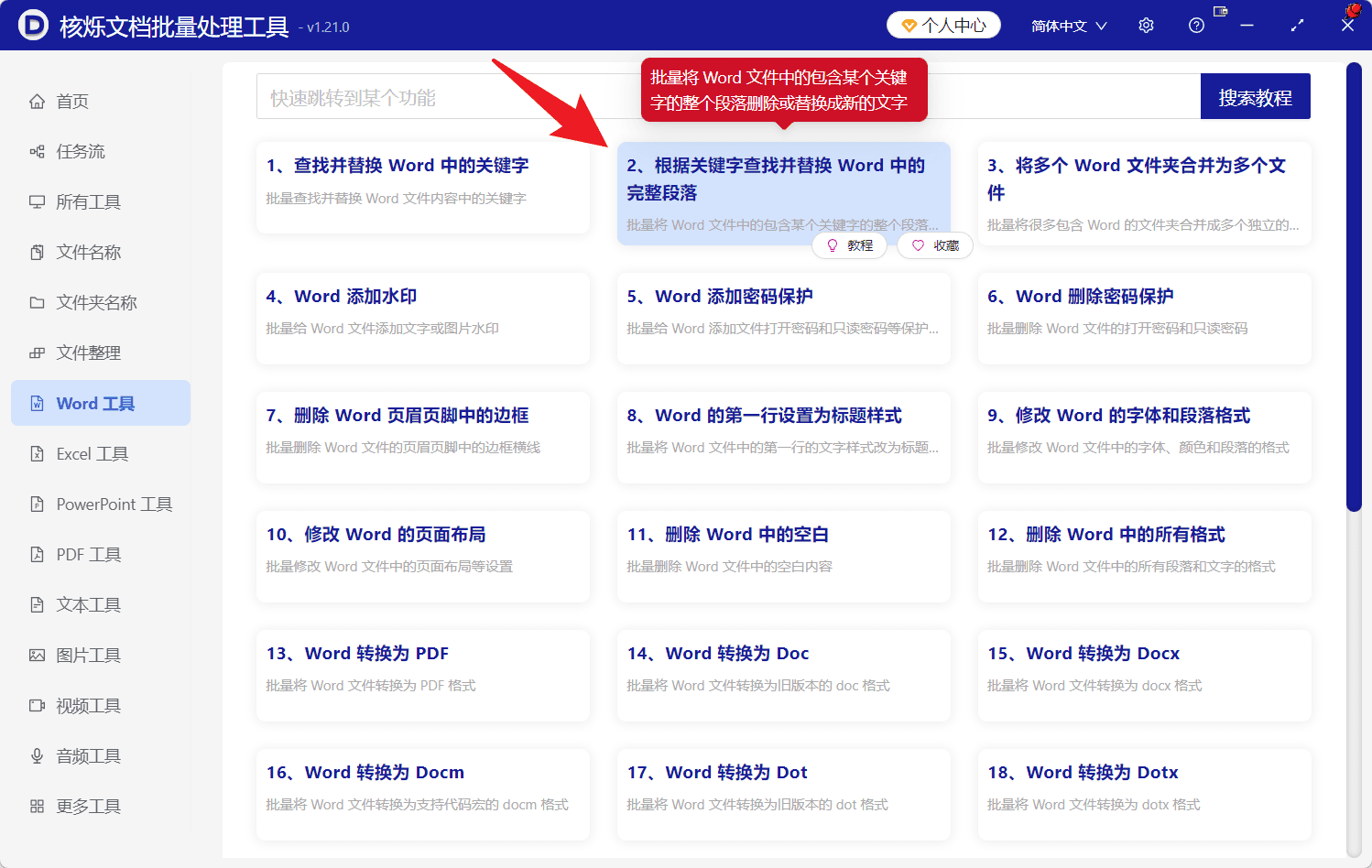The width and height of the screenshot is (1372, 868).
Task: Open the 视频工具 category
Action: 84,705
